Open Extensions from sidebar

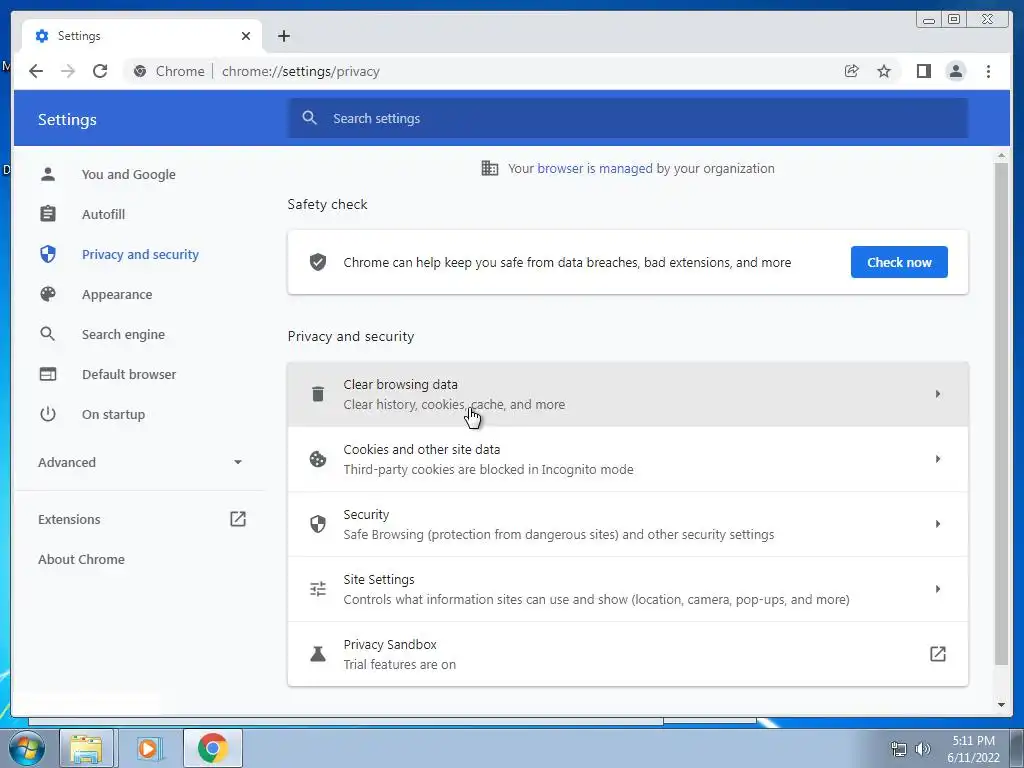coord(69,519)
